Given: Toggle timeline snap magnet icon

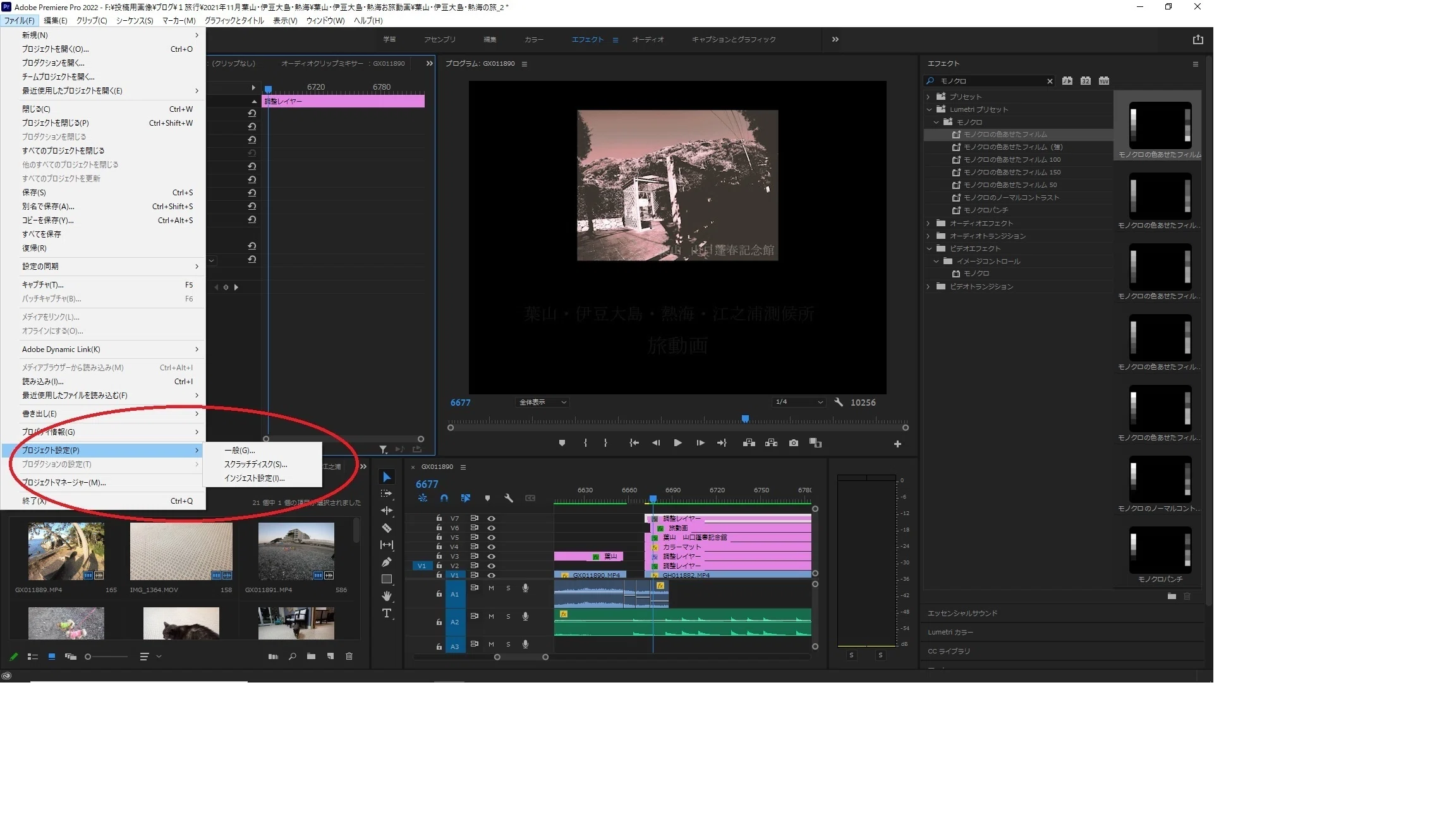Looking at the screenshot, I should coord(444,498).
